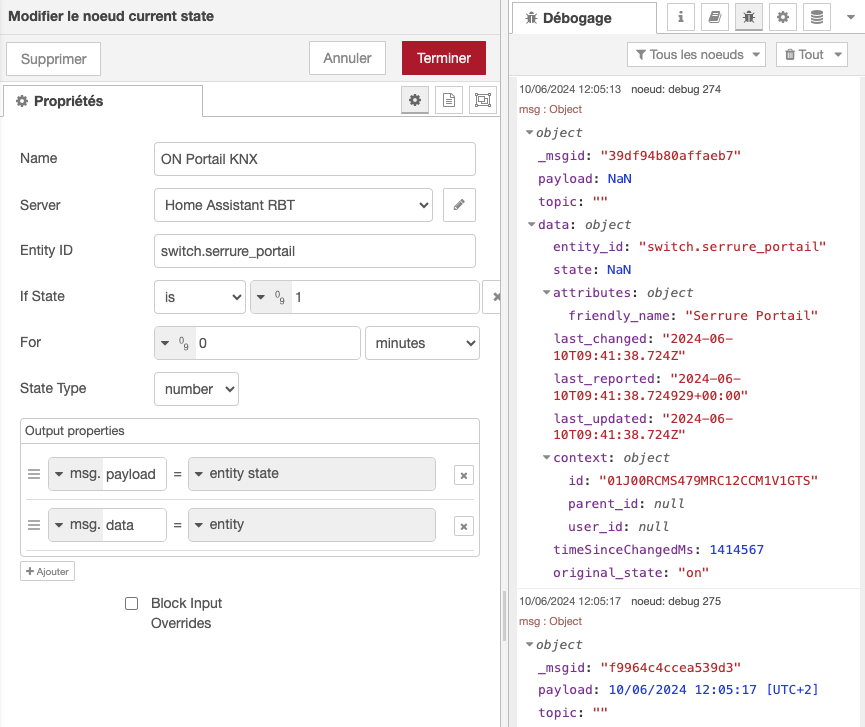Screen dimensions: 865x727
Task: Click the edit server pencil icon
Action: tap(459, 205)
